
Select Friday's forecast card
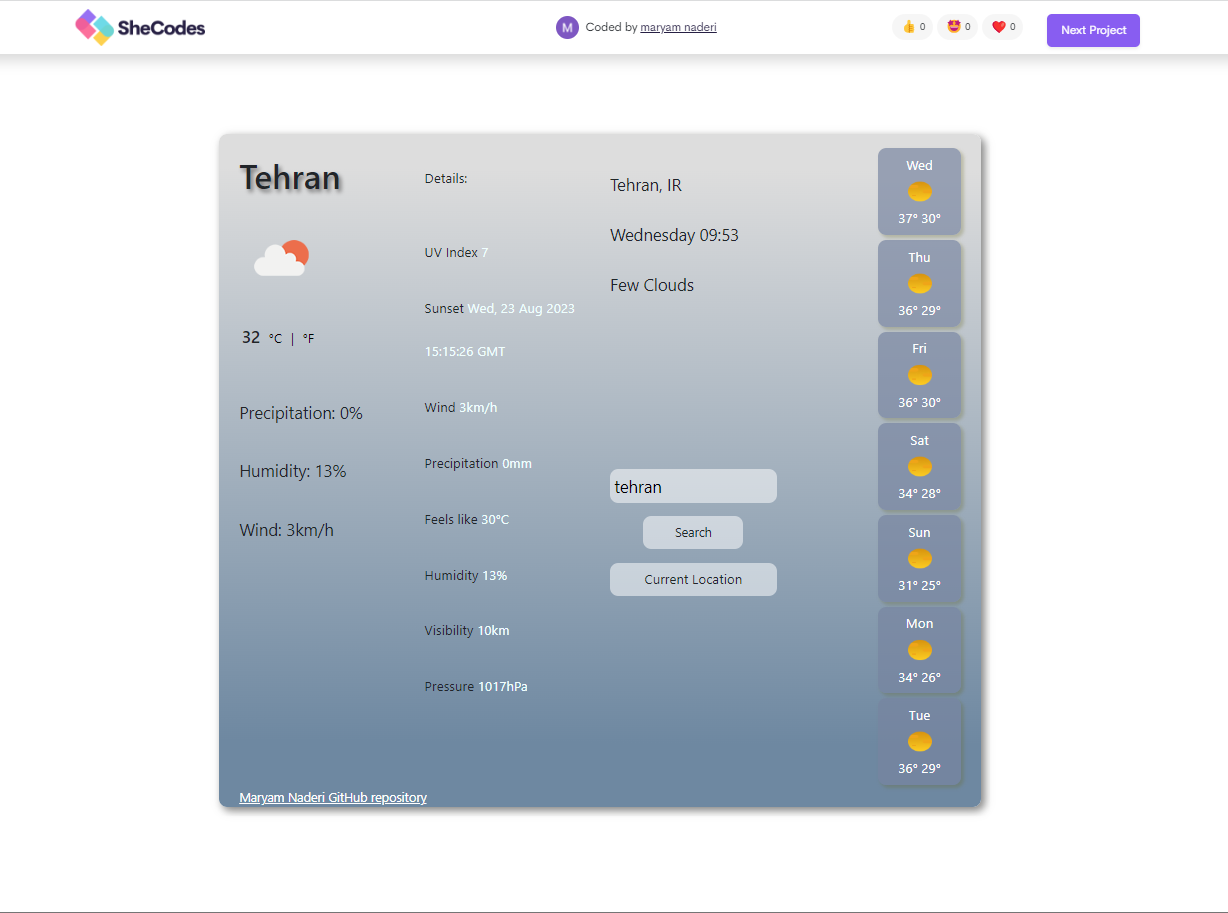pos(919,375)
